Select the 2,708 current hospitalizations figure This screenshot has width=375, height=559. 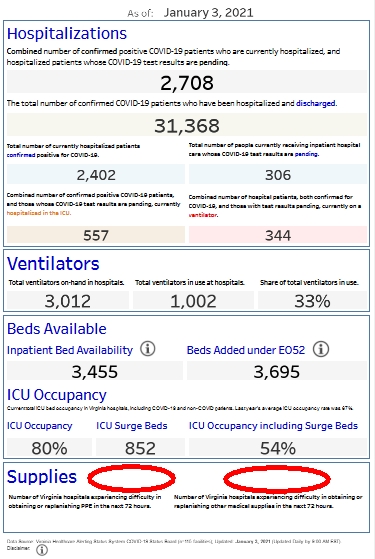click(x=187, y=82)
